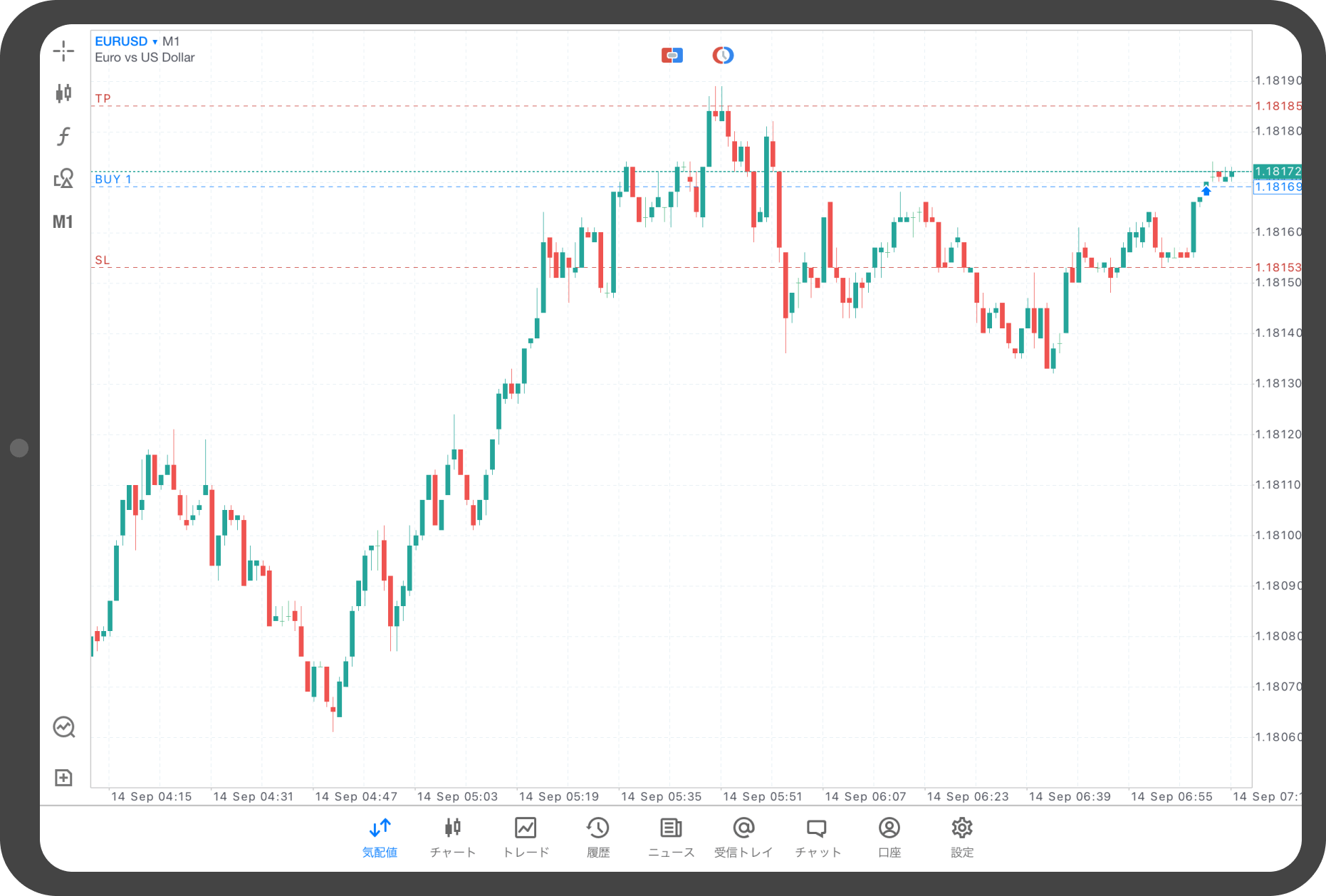1326x896 pixels.
Task: Open the 履歴 history tab
Action: (x=598, y=838)
